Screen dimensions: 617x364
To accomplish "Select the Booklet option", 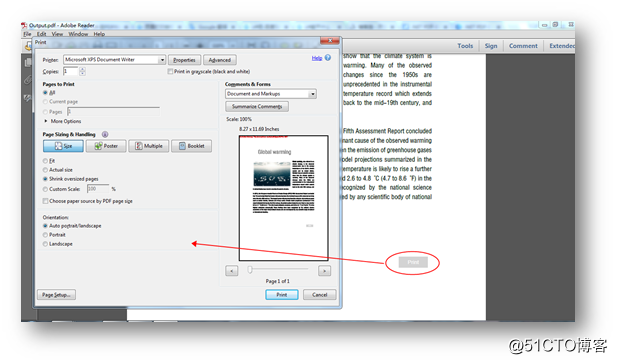I will click(x=192, y=146).
